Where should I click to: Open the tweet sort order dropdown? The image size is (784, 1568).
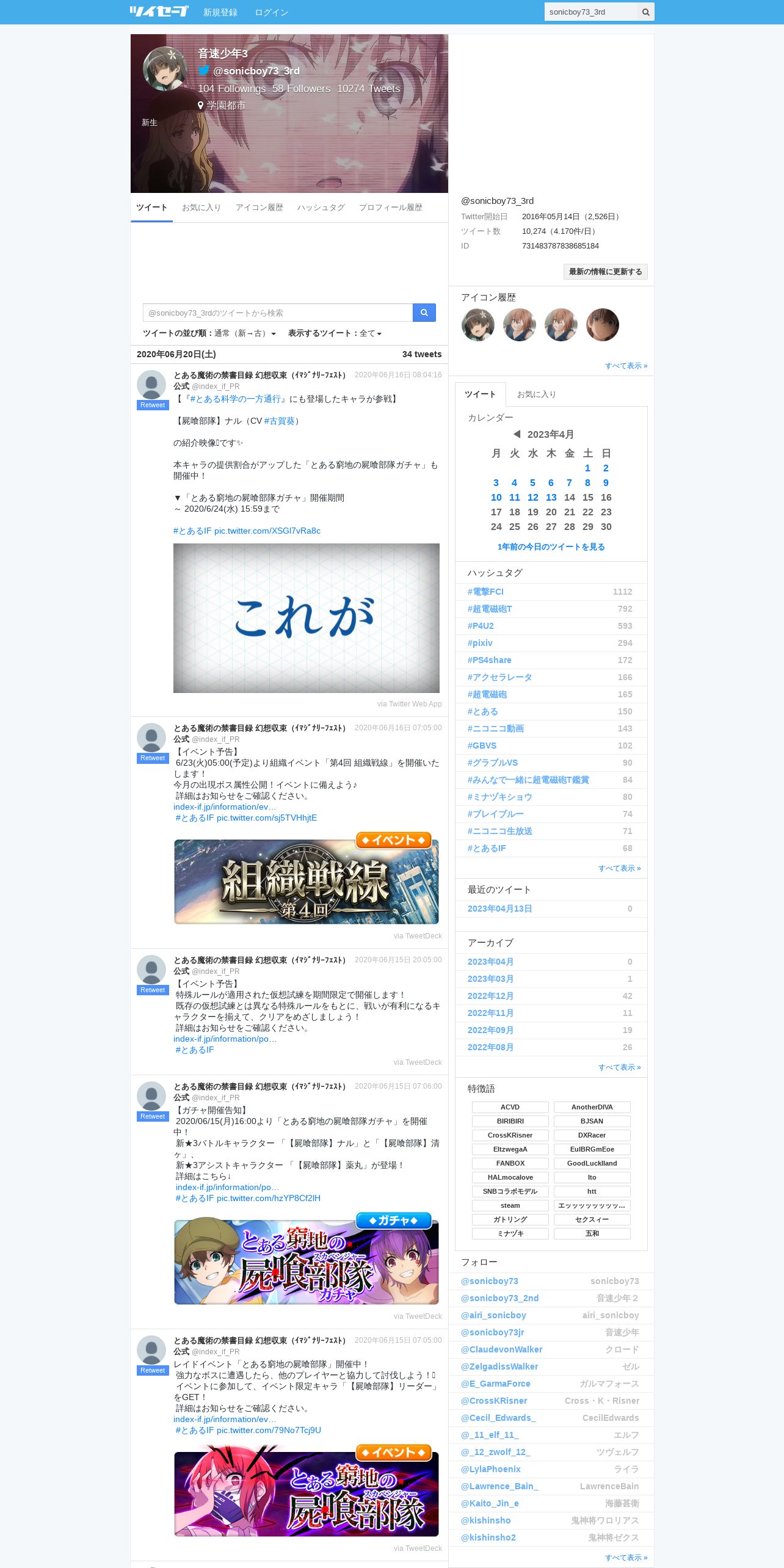point(245,333)
